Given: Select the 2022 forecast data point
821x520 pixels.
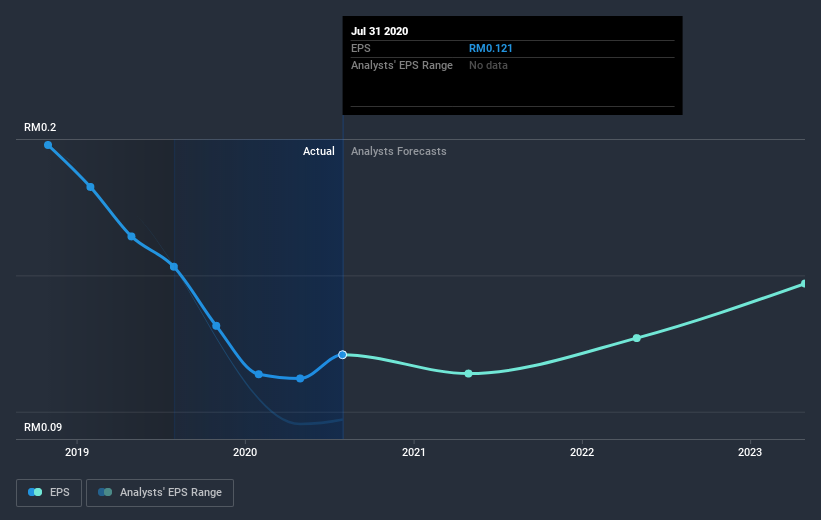Looking at the screenshot, I should click(637, 338).
